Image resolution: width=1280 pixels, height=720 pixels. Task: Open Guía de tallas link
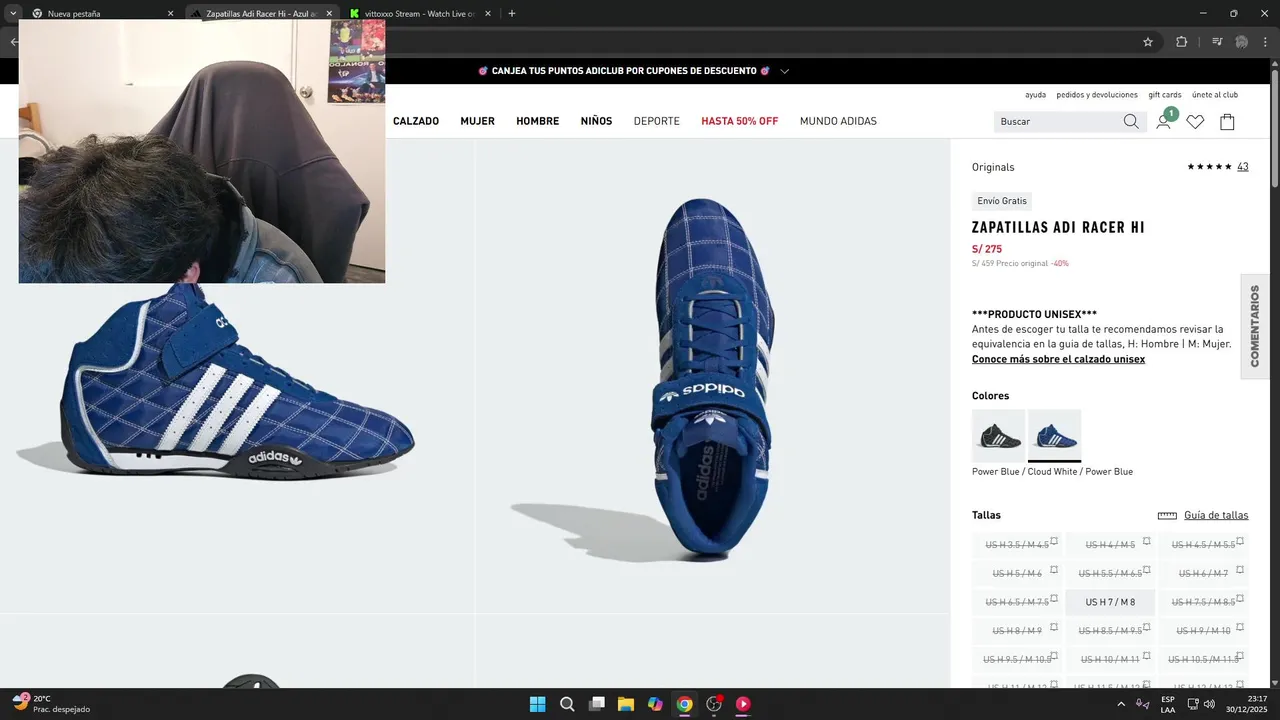pyautogui.click(x=1216, y=516)
